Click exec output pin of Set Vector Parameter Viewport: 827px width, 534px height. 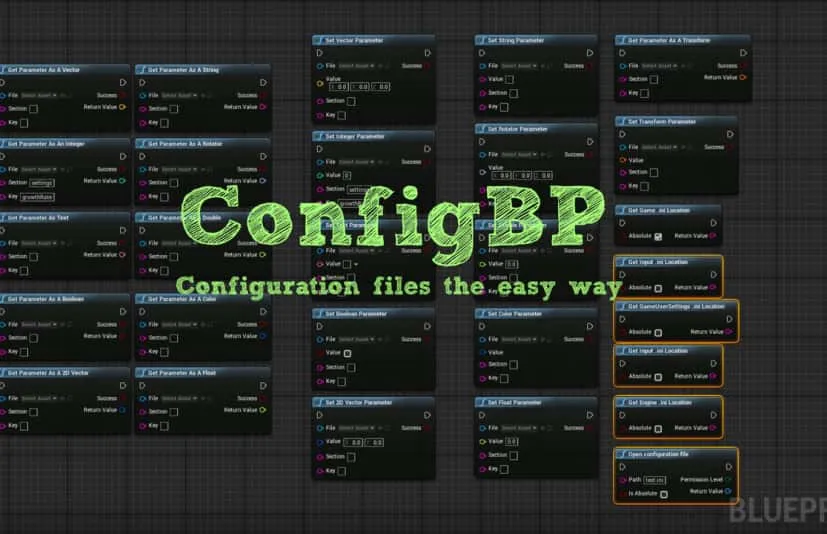coord(427,53)
